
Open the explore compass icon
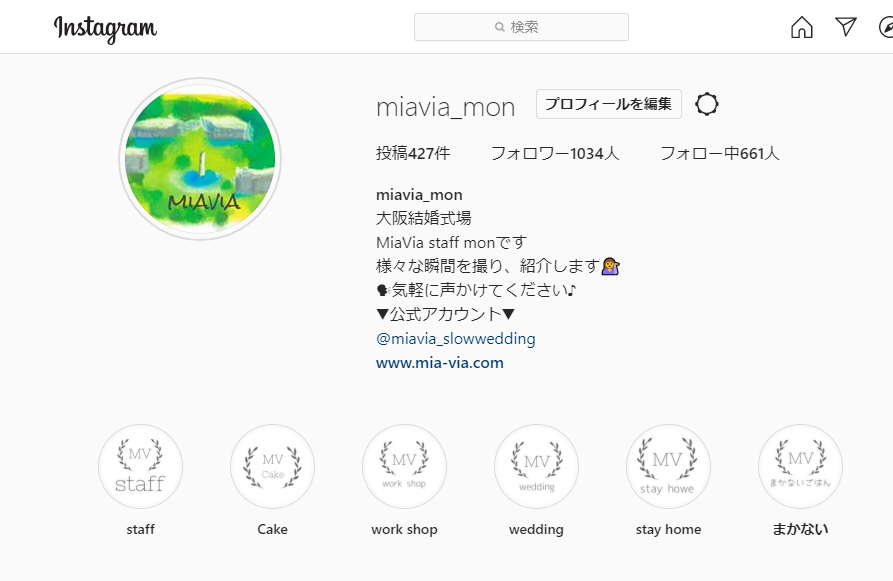pyautogui.click(x=886, y=27)
